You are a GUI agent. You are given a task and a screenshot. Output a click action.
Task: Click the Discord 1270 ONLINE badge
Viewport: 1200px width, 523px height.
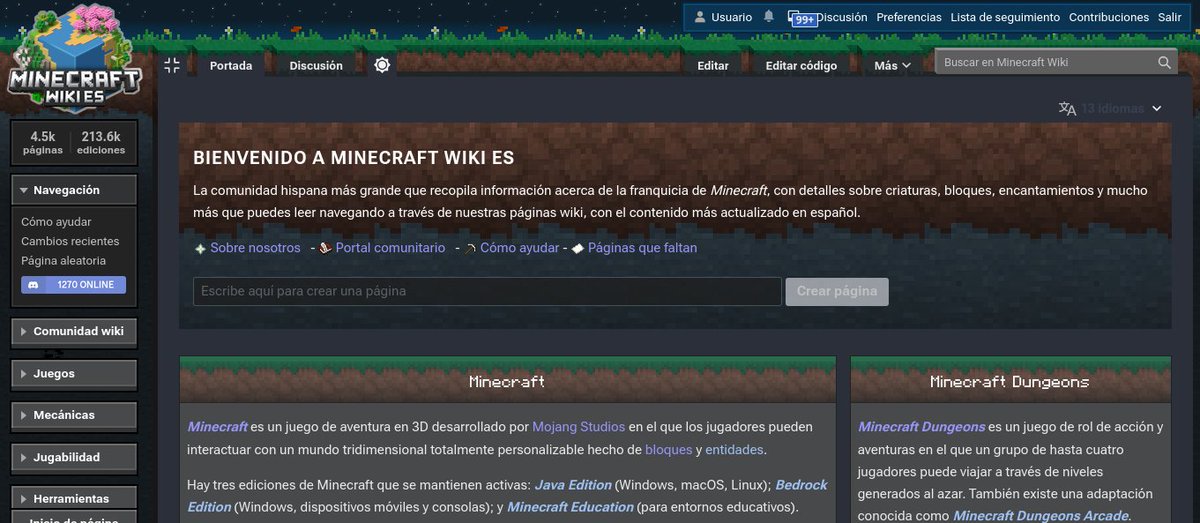(73, 285)
